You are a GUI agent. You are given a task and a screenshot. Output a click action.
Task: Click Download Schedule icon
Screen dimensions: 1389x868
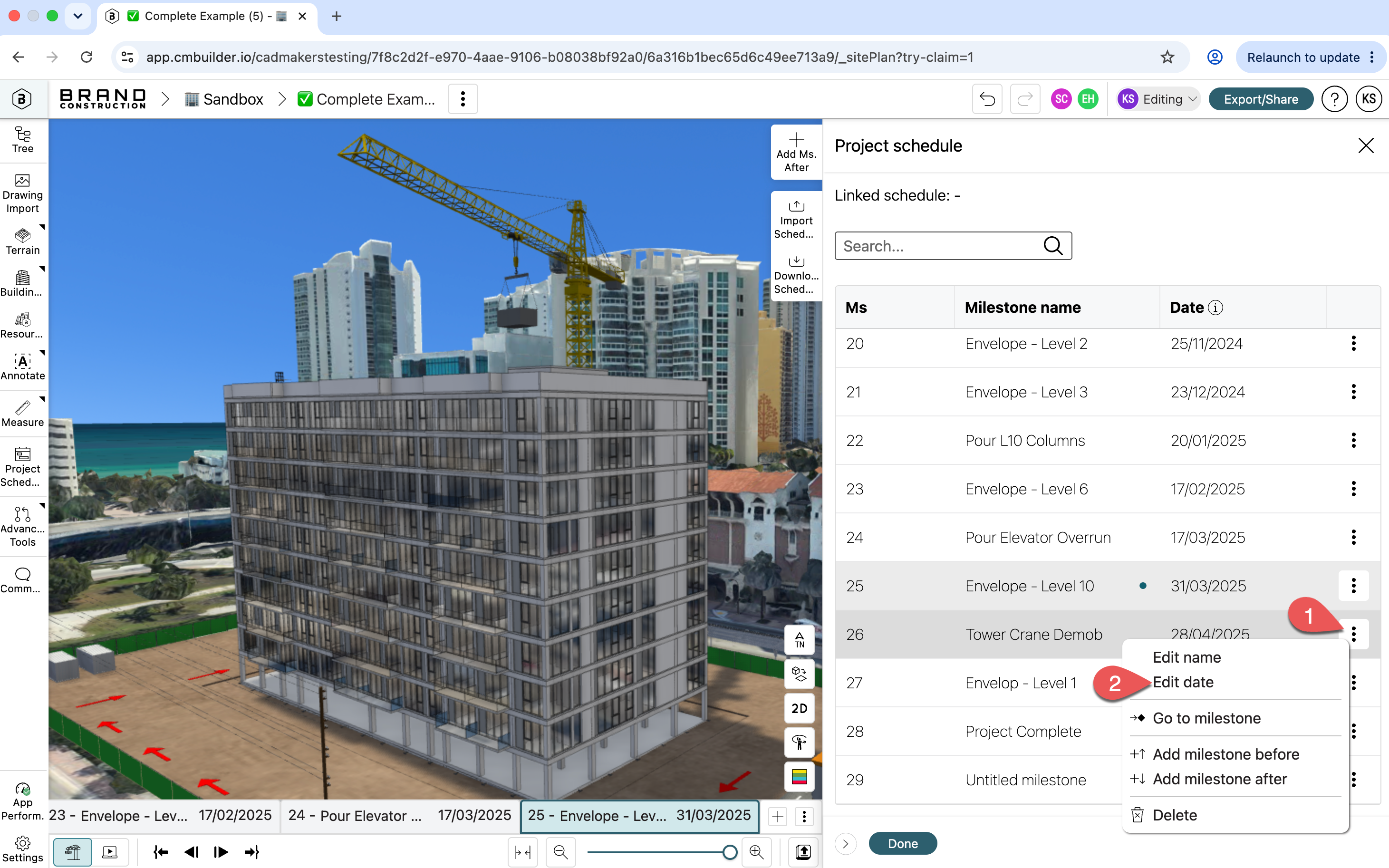tap(796, 274)
